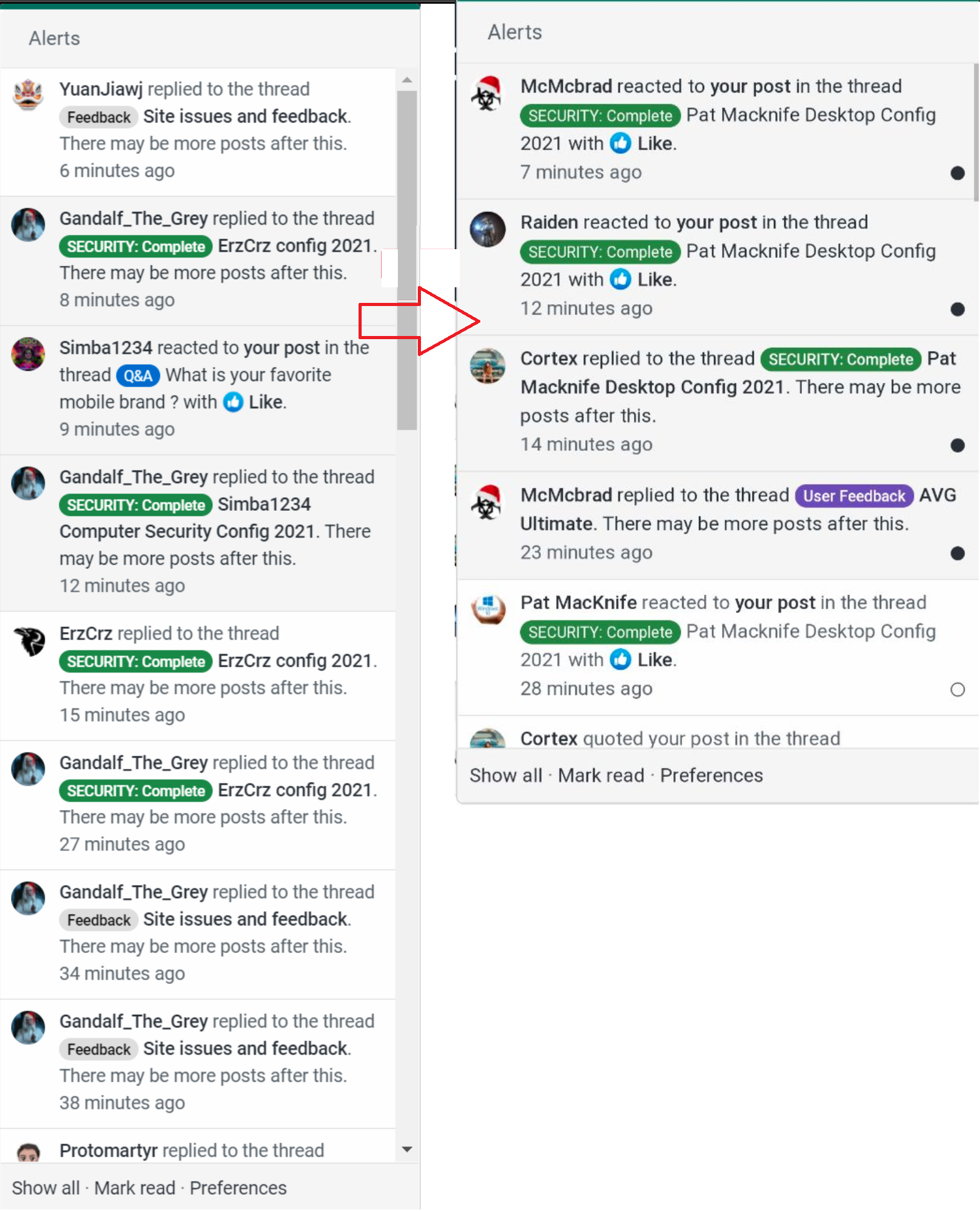Click YuanJiawj's avatar in left alerts
The height and width of the screenshot is (1211, 980).
click(28, 95)
